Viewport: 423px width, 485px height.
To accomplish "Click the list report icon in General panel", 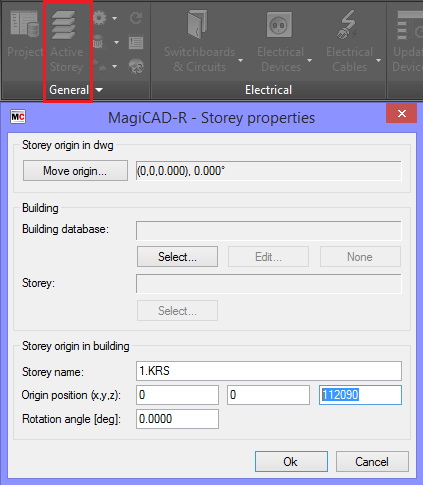I will (x=136, y=42).
